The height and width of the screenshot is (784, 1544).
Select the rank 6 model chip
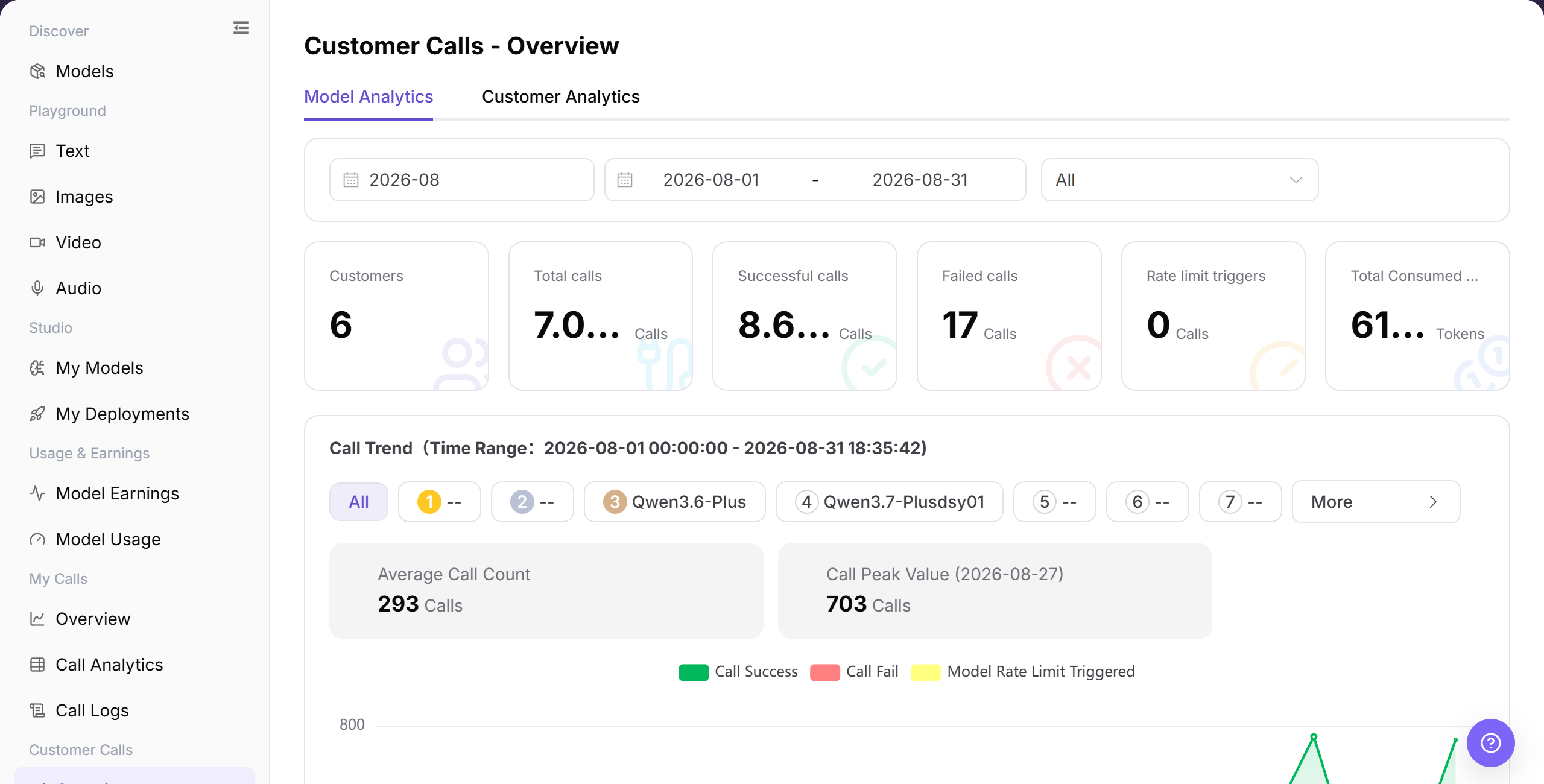pos(1148,502)
